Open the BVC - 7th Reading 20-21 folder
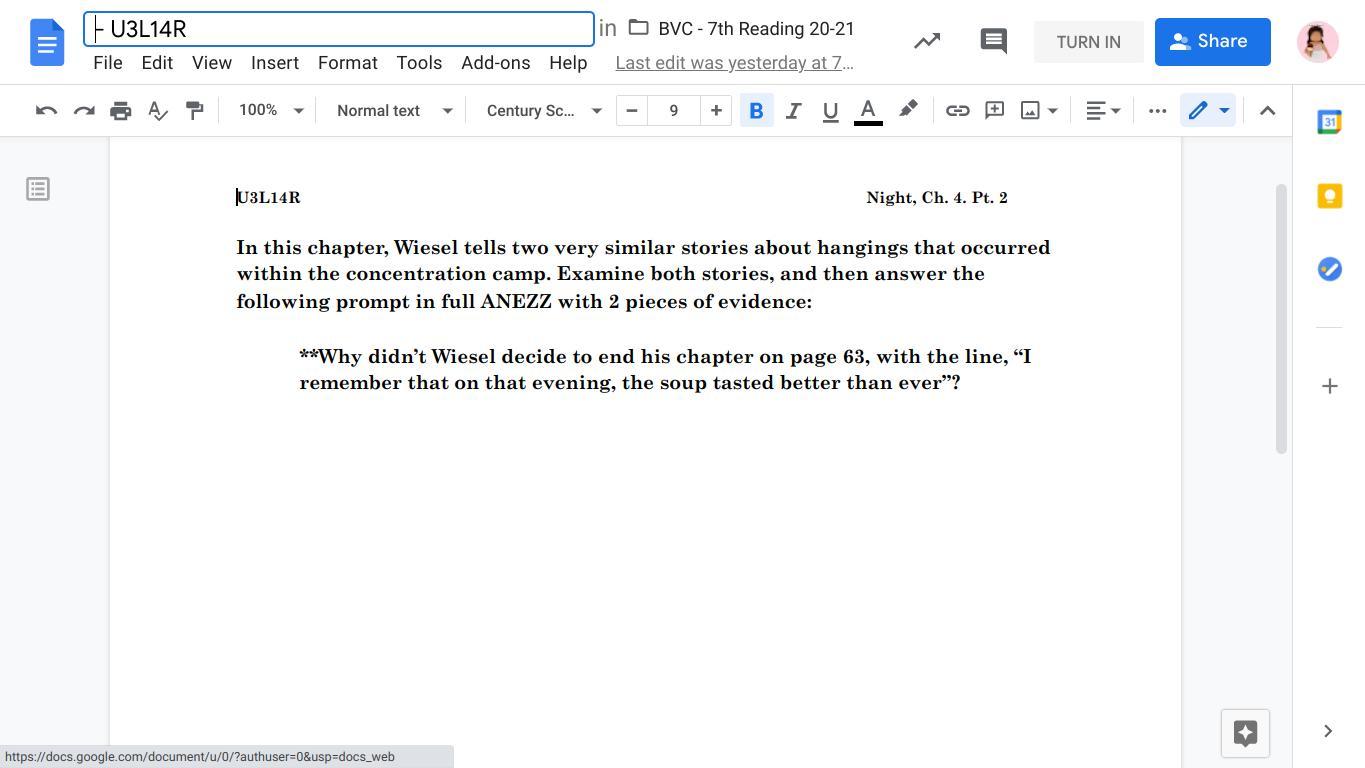 tap(756, 29)
